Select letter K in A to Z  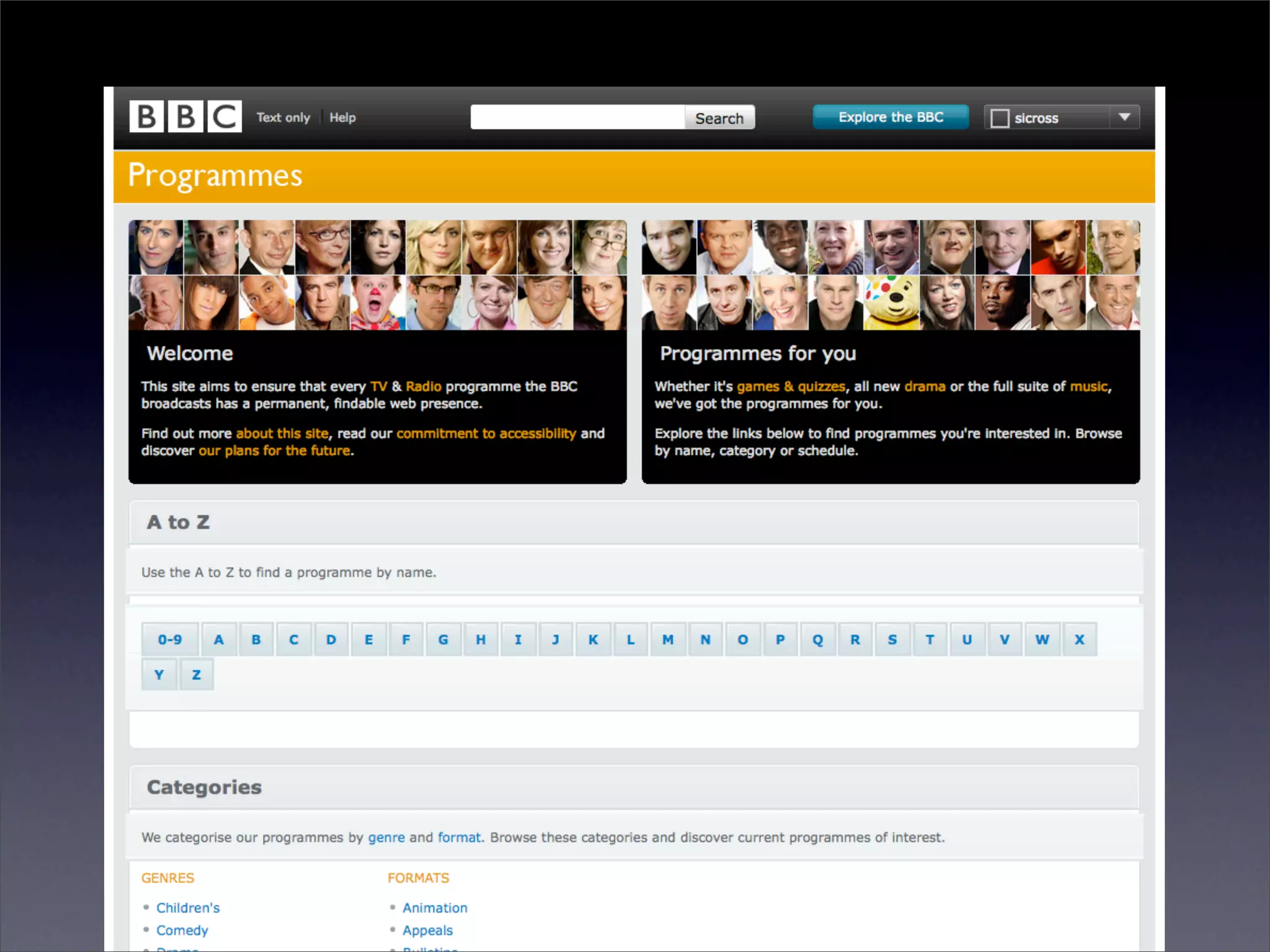593,639
